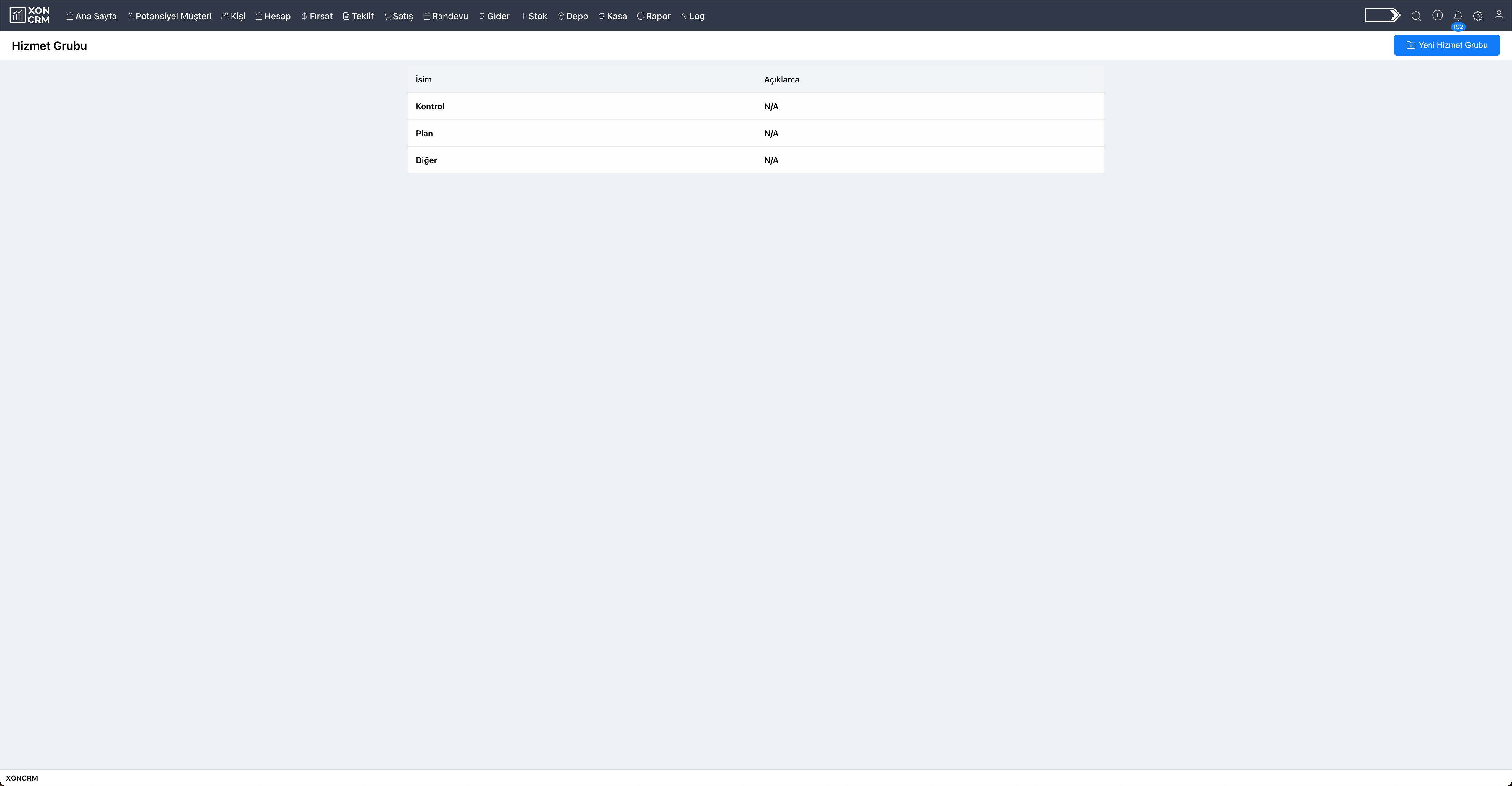
Task: Click the circled plus quick-add icon
Action: [x=1437, y=15]
